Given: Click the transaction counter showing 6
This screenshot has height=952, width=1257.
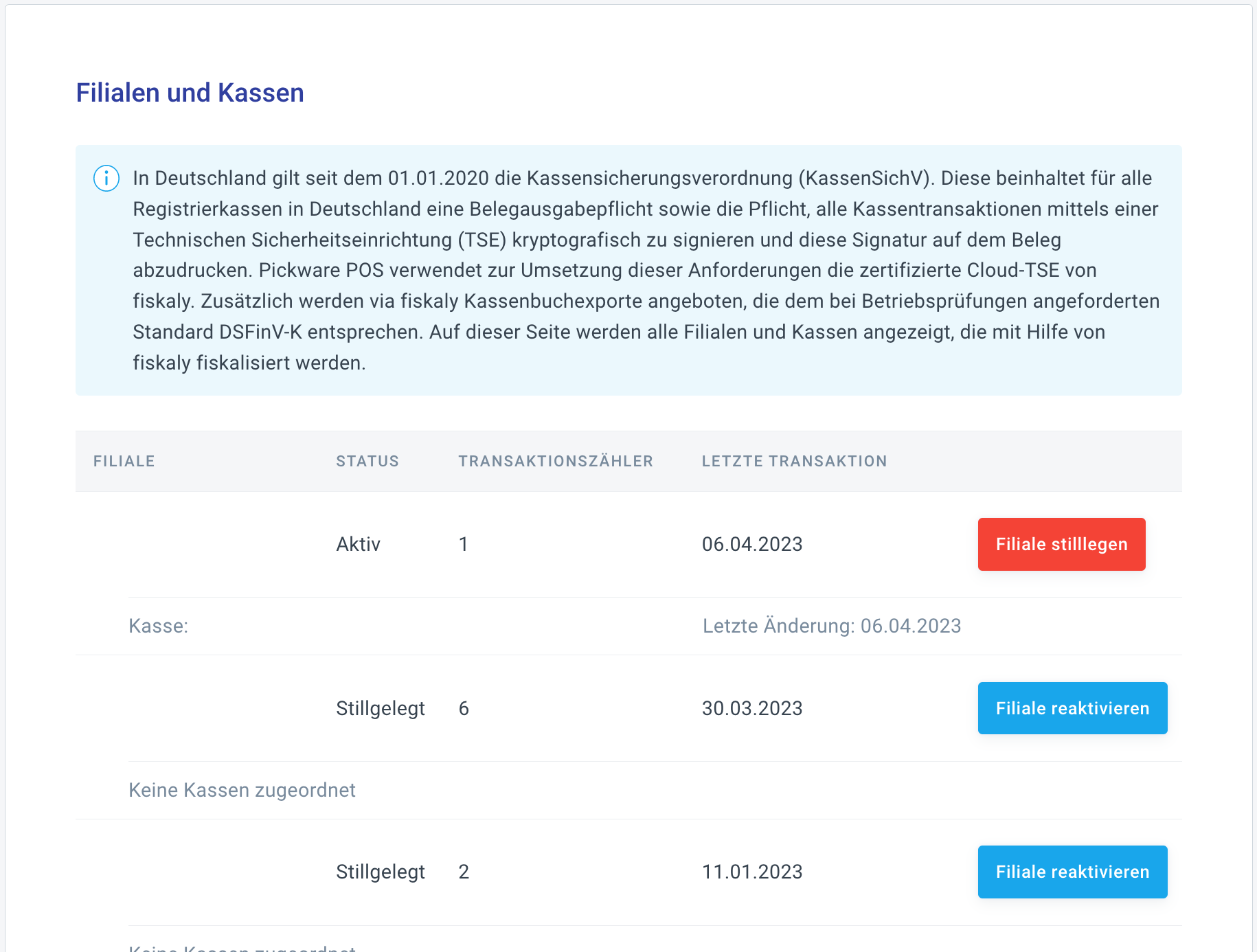Looking at the screenshot, I should [x=464, y=708].
